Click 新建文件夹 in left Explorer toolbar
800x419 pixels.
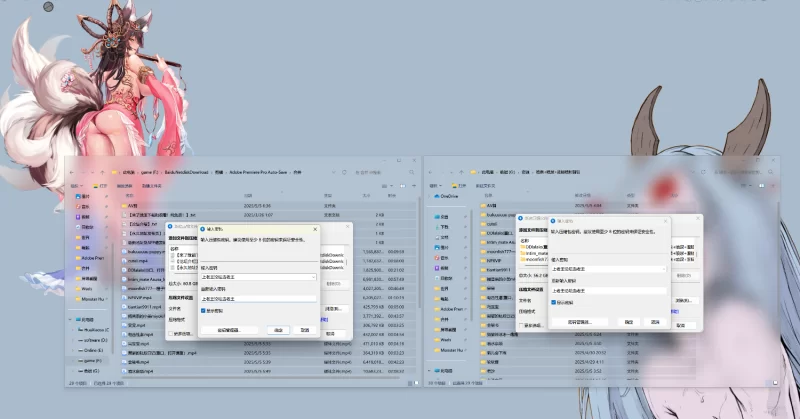click(x=152, y=186)
